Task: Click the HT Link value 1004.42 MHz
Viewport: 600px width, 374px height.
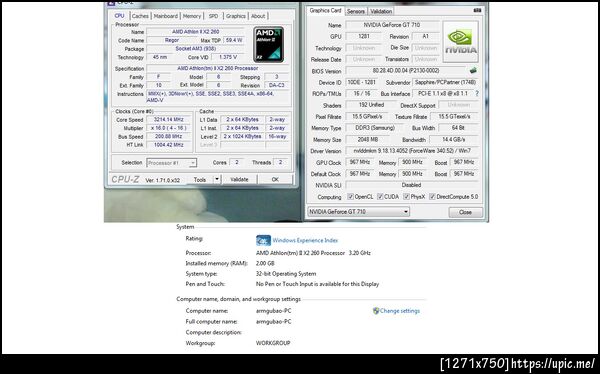Action: point(168,145)
